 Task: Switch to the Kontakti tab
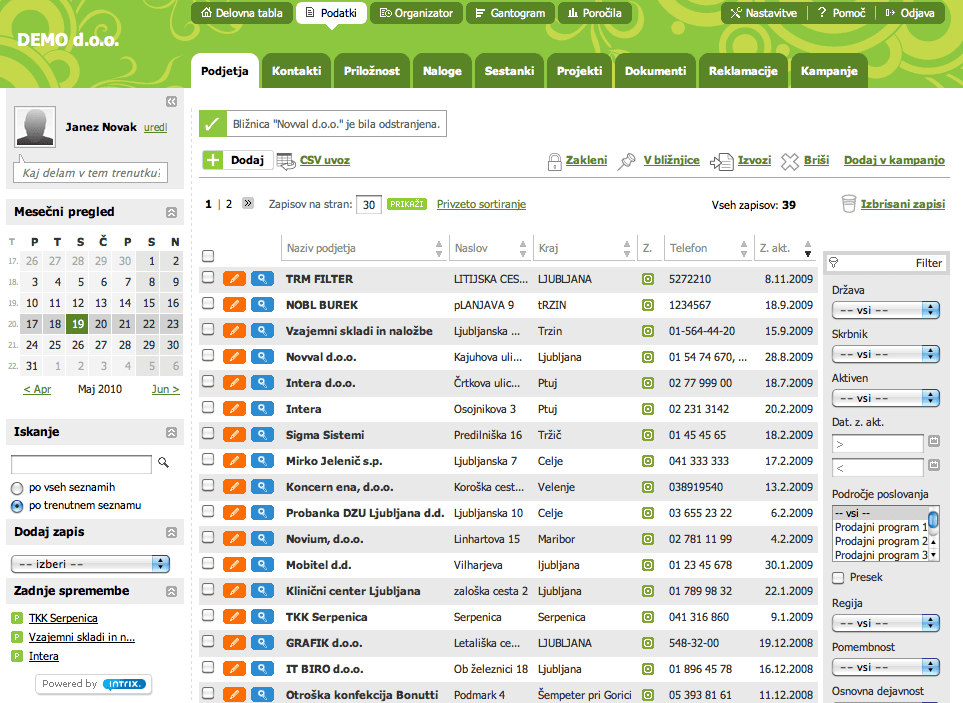coord(296,71)
